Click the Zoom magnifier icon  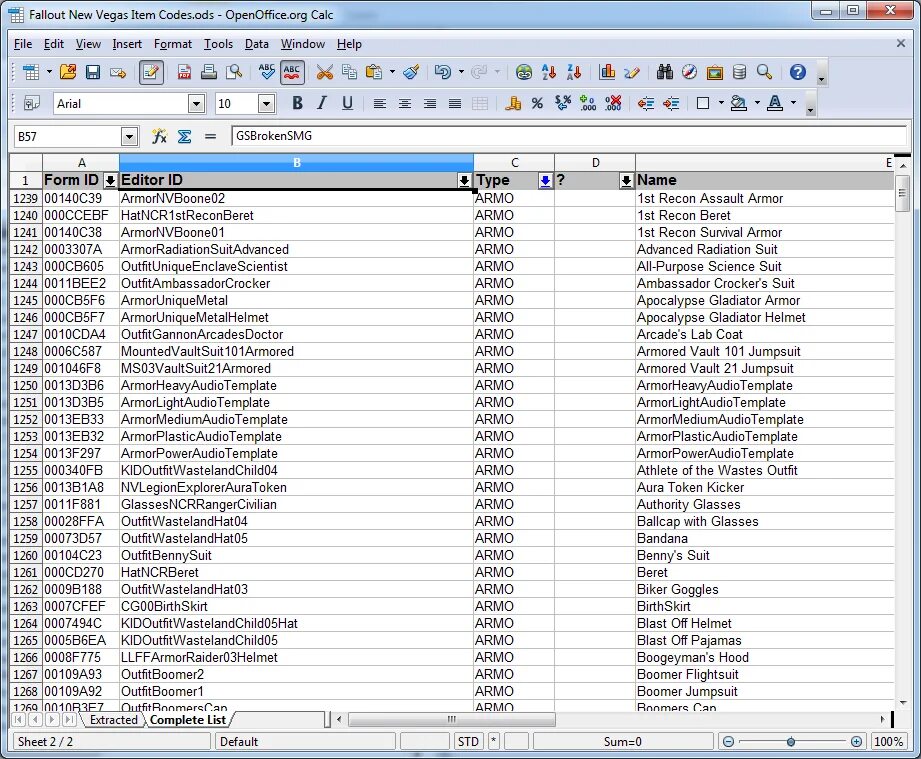(x=764, y=72)
